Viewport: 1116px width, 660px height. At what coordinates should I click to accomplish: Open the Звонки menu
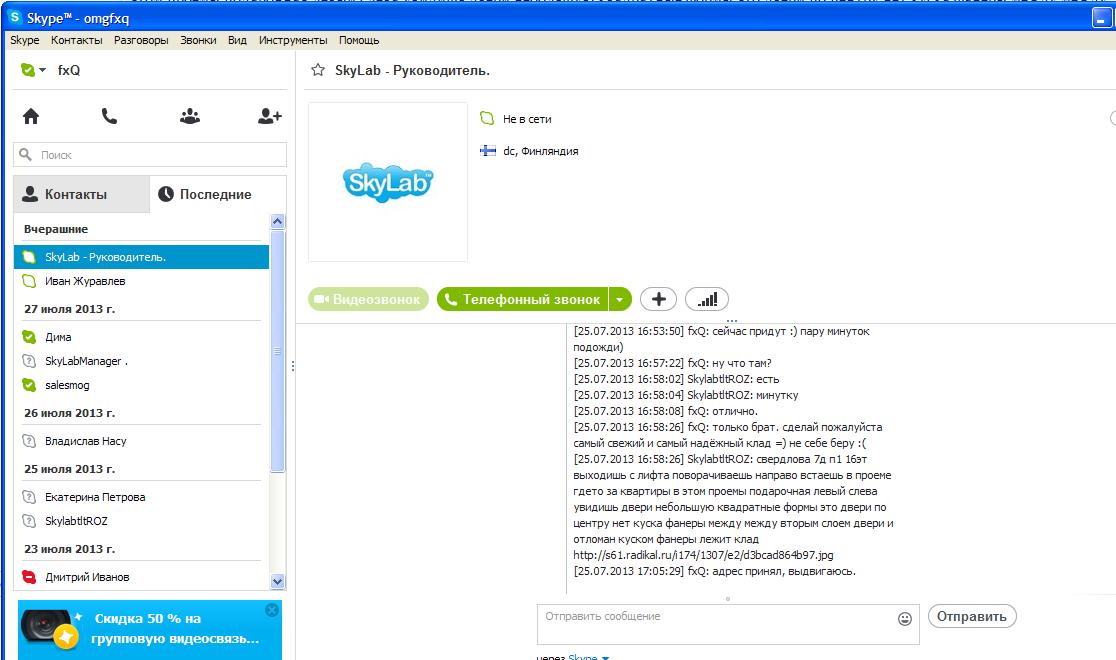coord(198,40)
